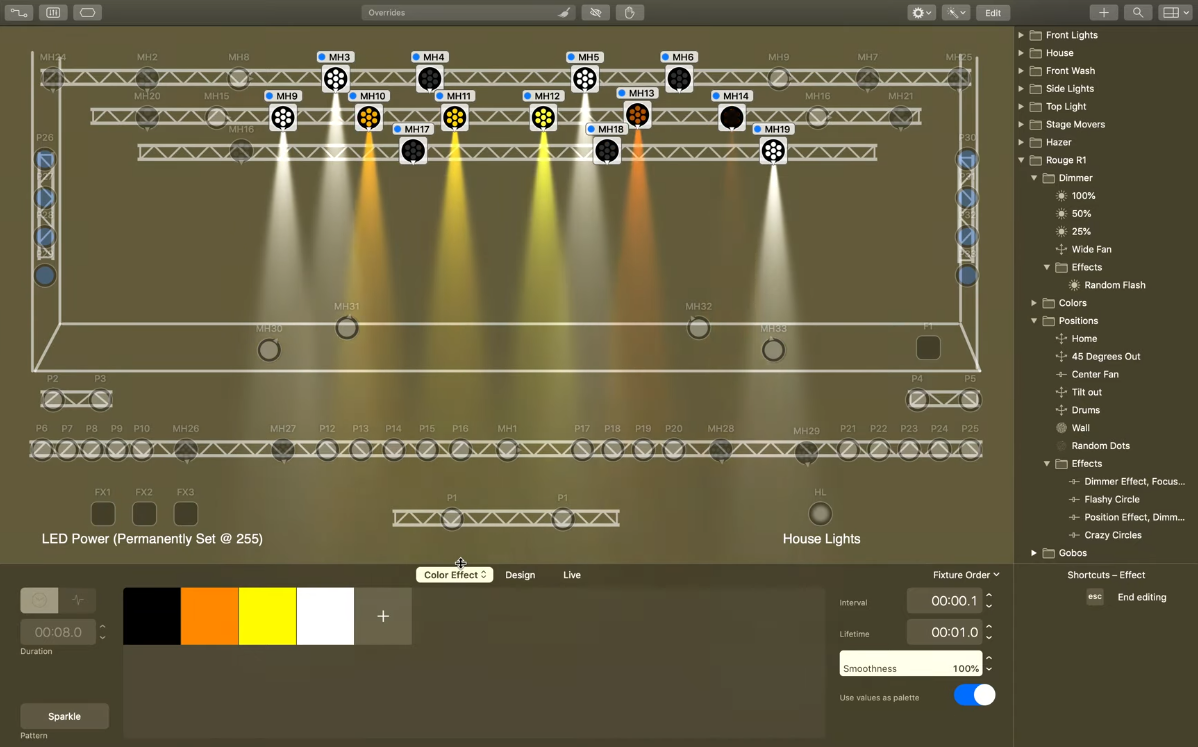
Task: Add a new color with plus tile
Action: coord(383,616)
